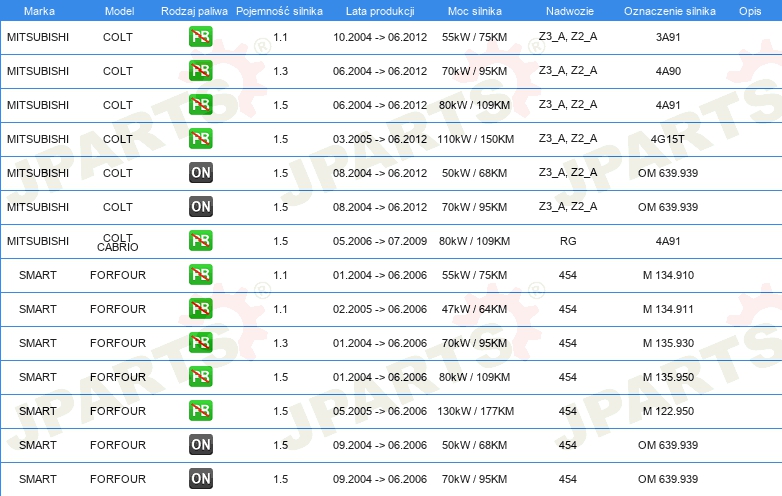Viewport: 782px width, 496px height.
Task: Click the Lata produkcji column header
Action: tap(380, 11)
